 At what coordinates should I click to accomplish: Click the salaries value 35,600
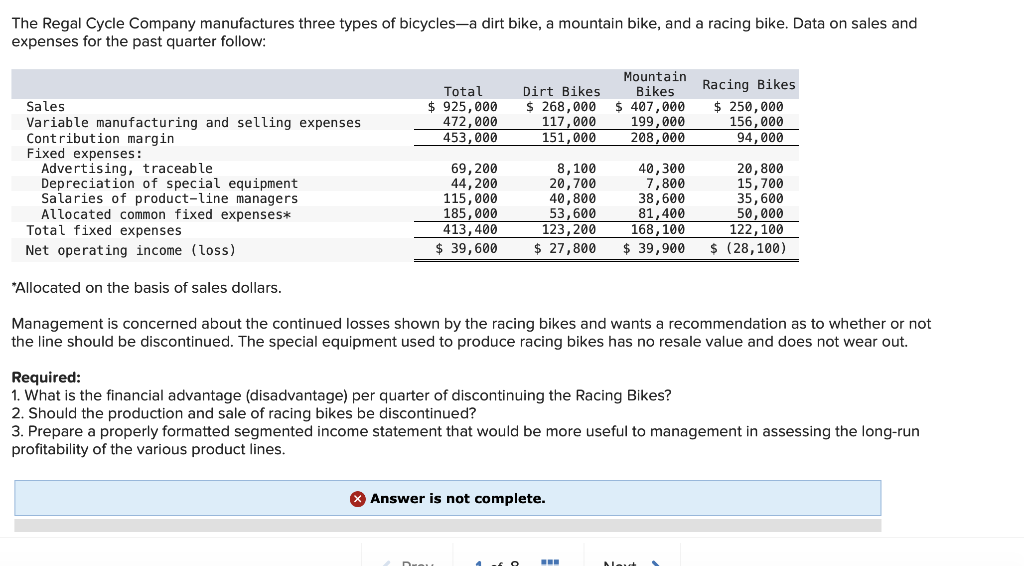tap(760, 198)
